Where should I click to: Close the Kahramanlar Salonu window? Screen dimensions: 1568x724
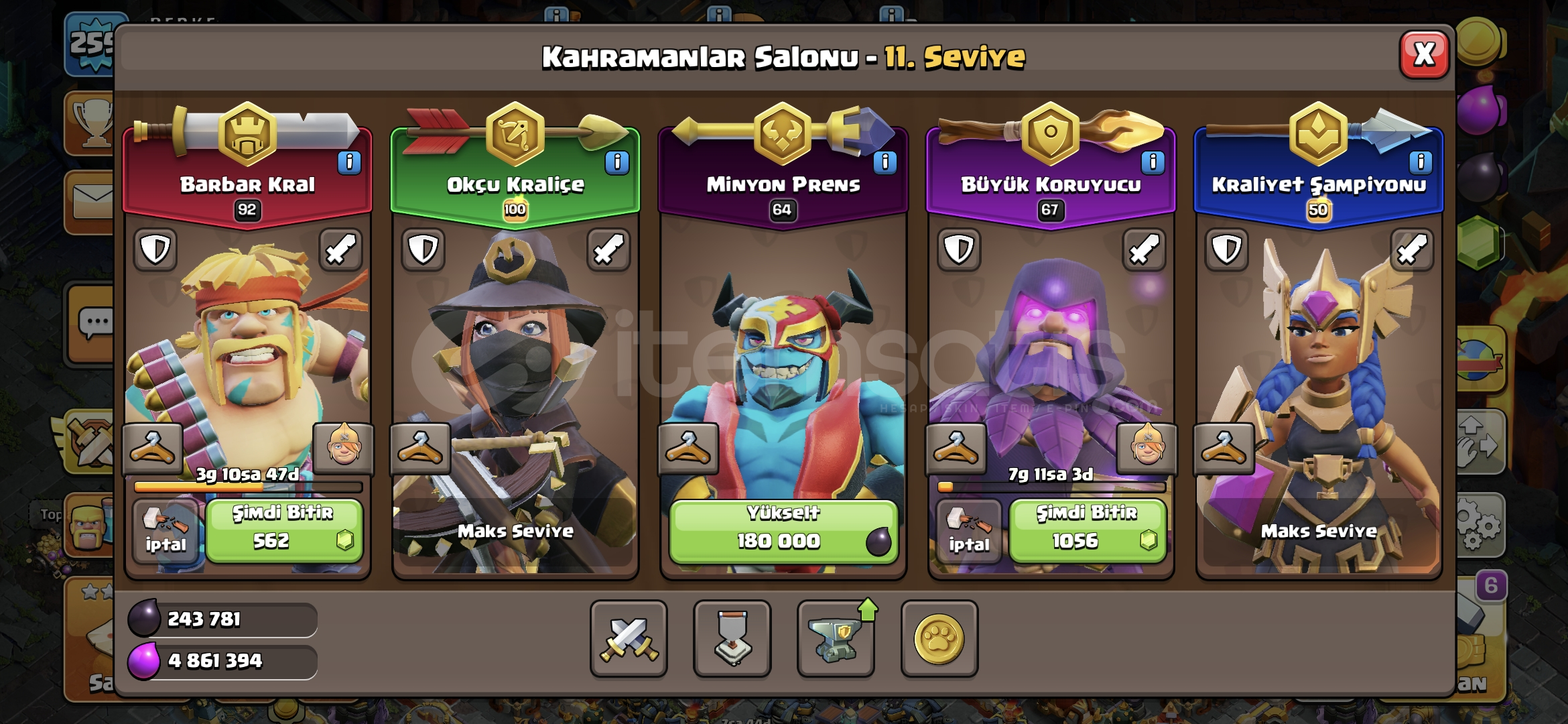1425,54
